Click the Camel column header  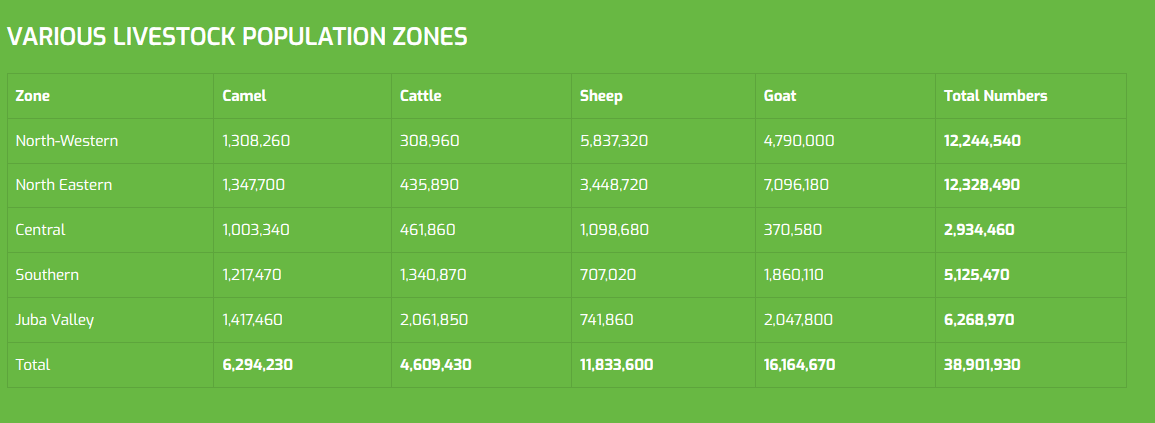244,96
